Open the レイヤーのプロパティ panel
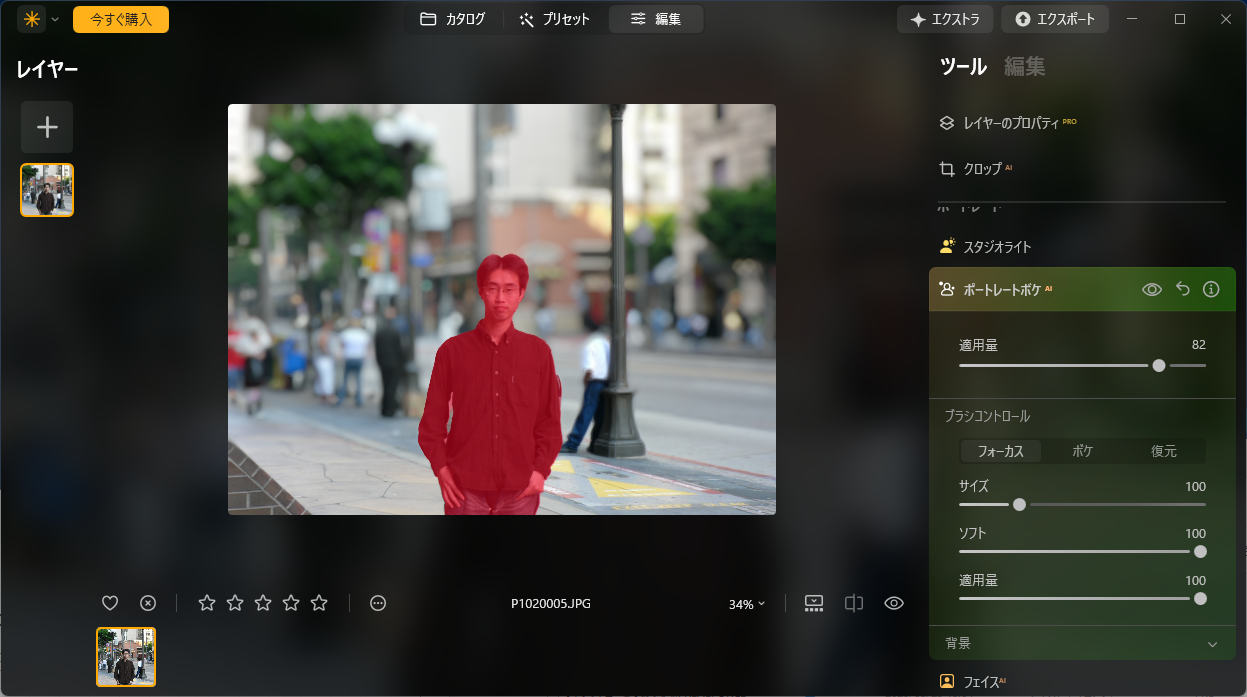Screen dimensions: 1247x697 [1010, 122]
